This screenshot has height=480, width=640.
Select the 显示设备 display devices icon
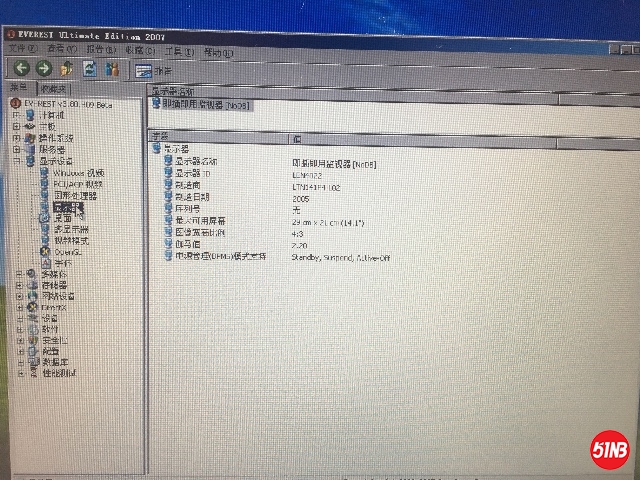pyautogui.click(x=30, y=161)
